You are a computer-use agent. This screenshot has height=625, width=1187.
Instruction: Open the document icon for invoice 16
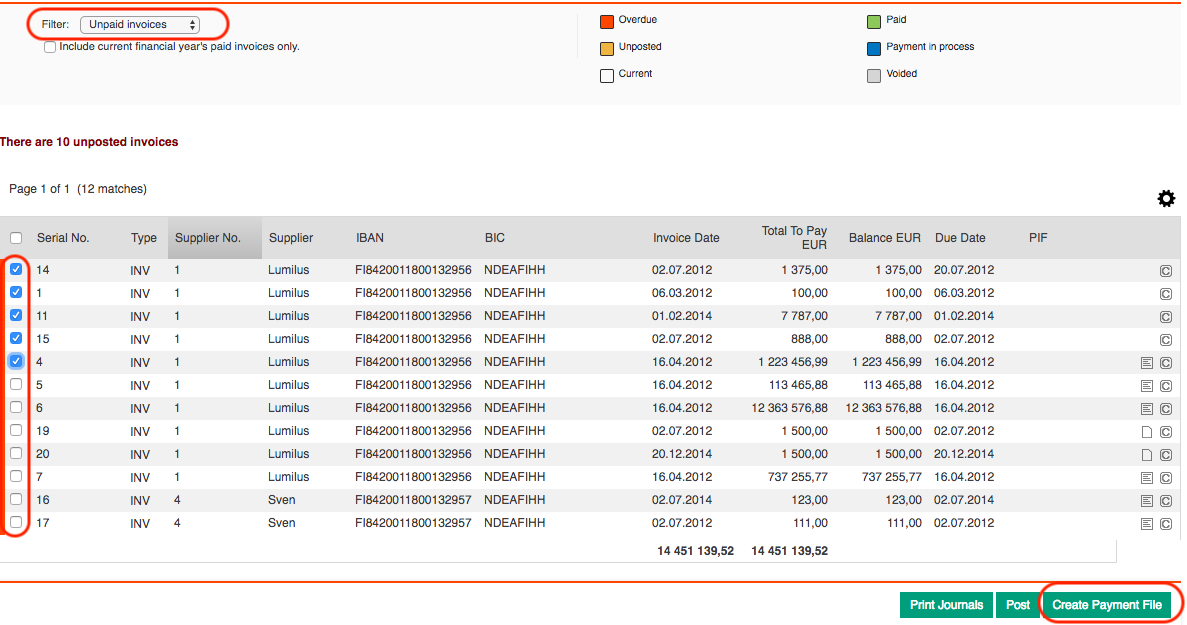click(1147, 501)
